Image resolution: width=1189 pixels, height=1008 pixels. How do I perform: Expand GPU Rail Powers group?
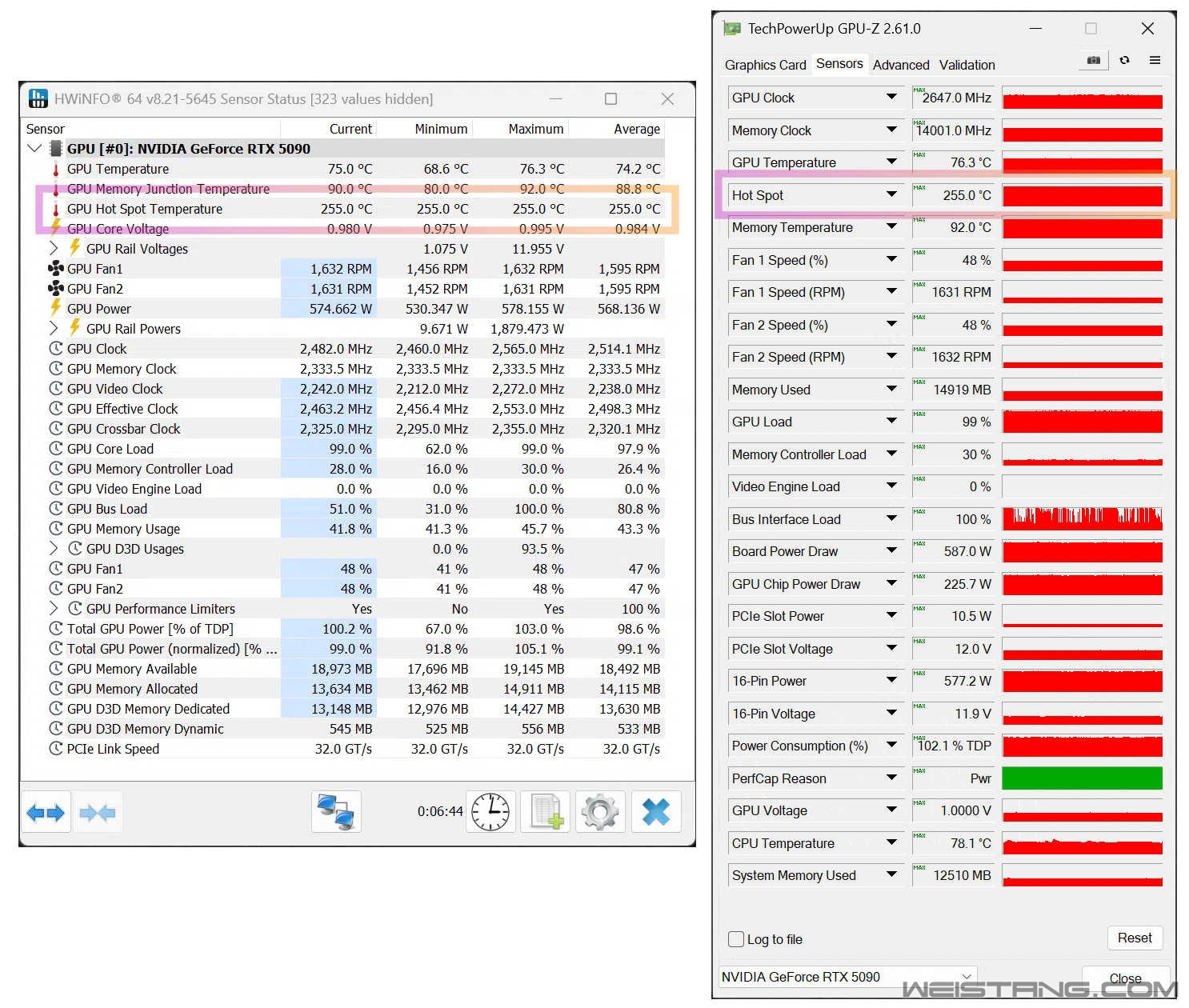pos(54,329)
